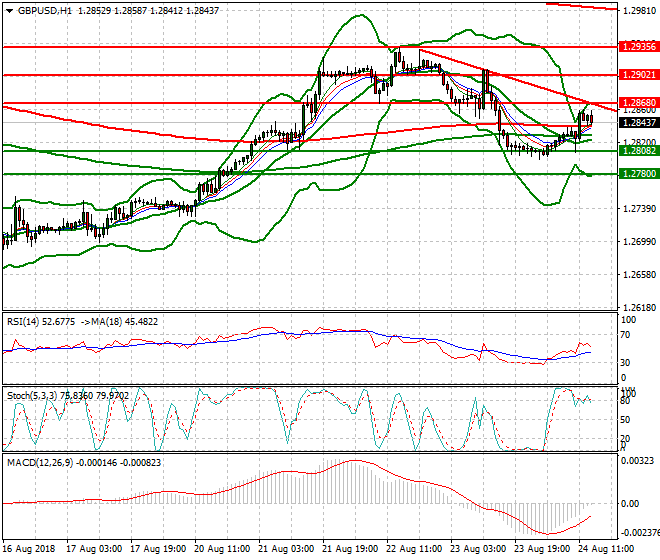
Task: Click the 17 Aug 19:00 time label
Action: point(158,549)
